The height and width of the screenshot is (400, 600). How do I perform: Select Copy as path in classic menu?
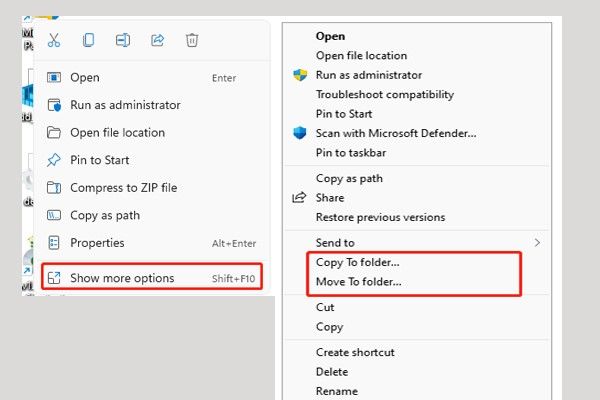tap(349, 179)
